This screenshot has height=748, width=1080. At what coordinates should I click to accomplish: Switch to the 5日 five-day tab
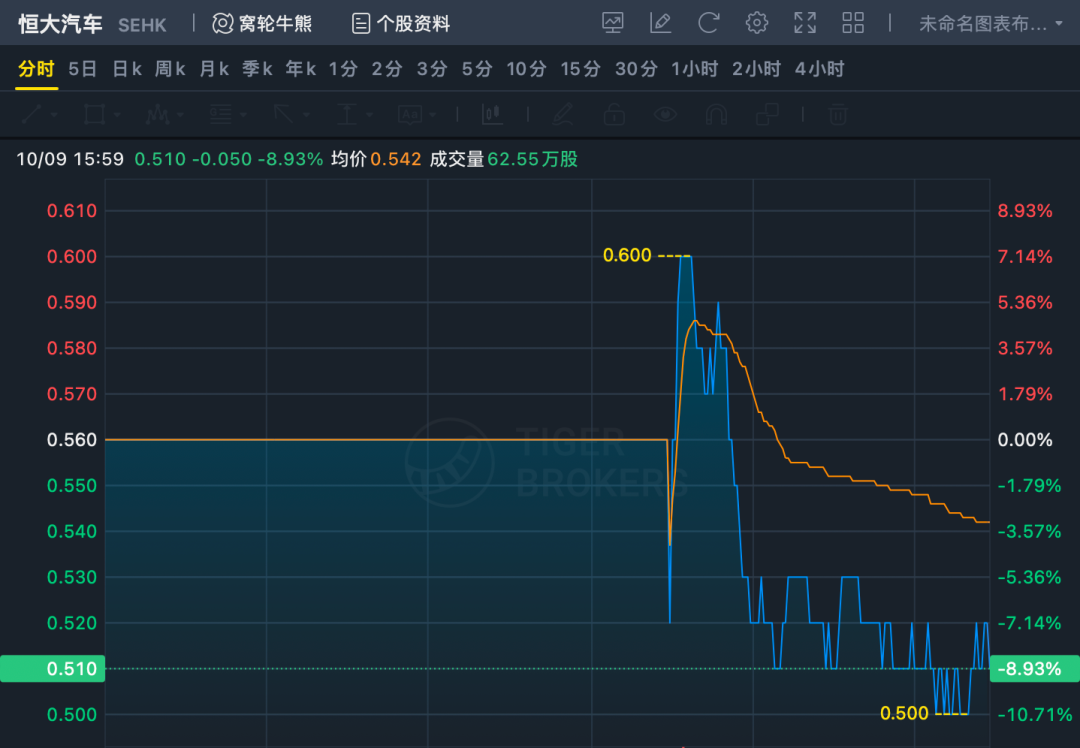[x=83, y=69]
